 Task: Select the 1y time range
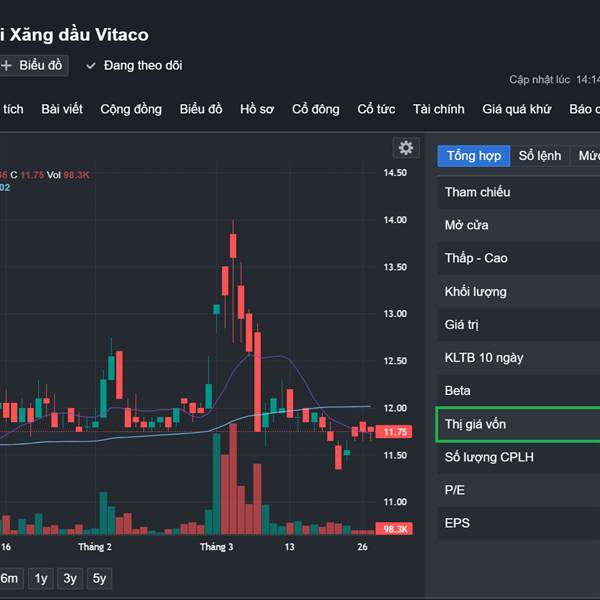pos(41,578)
